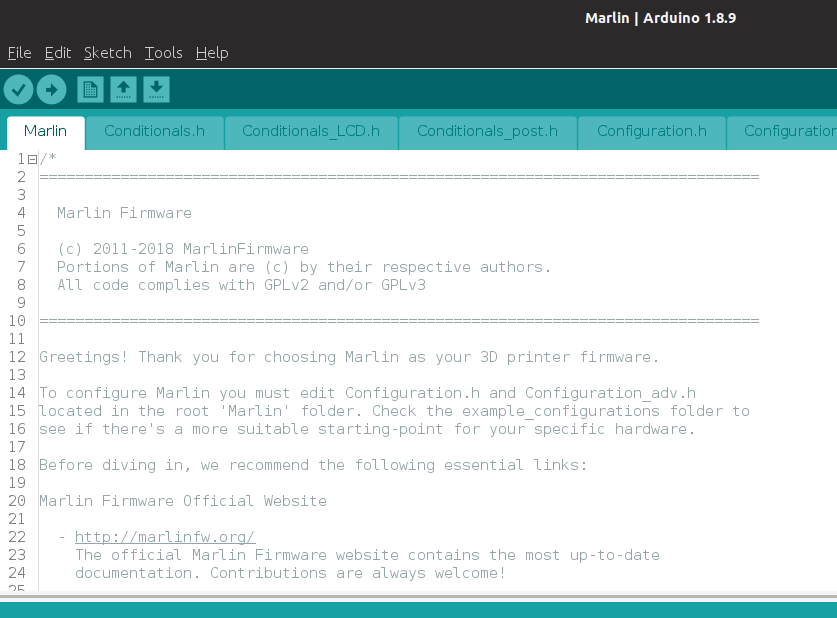
Task: Open the Help menu
Action: tap(212, 53)
